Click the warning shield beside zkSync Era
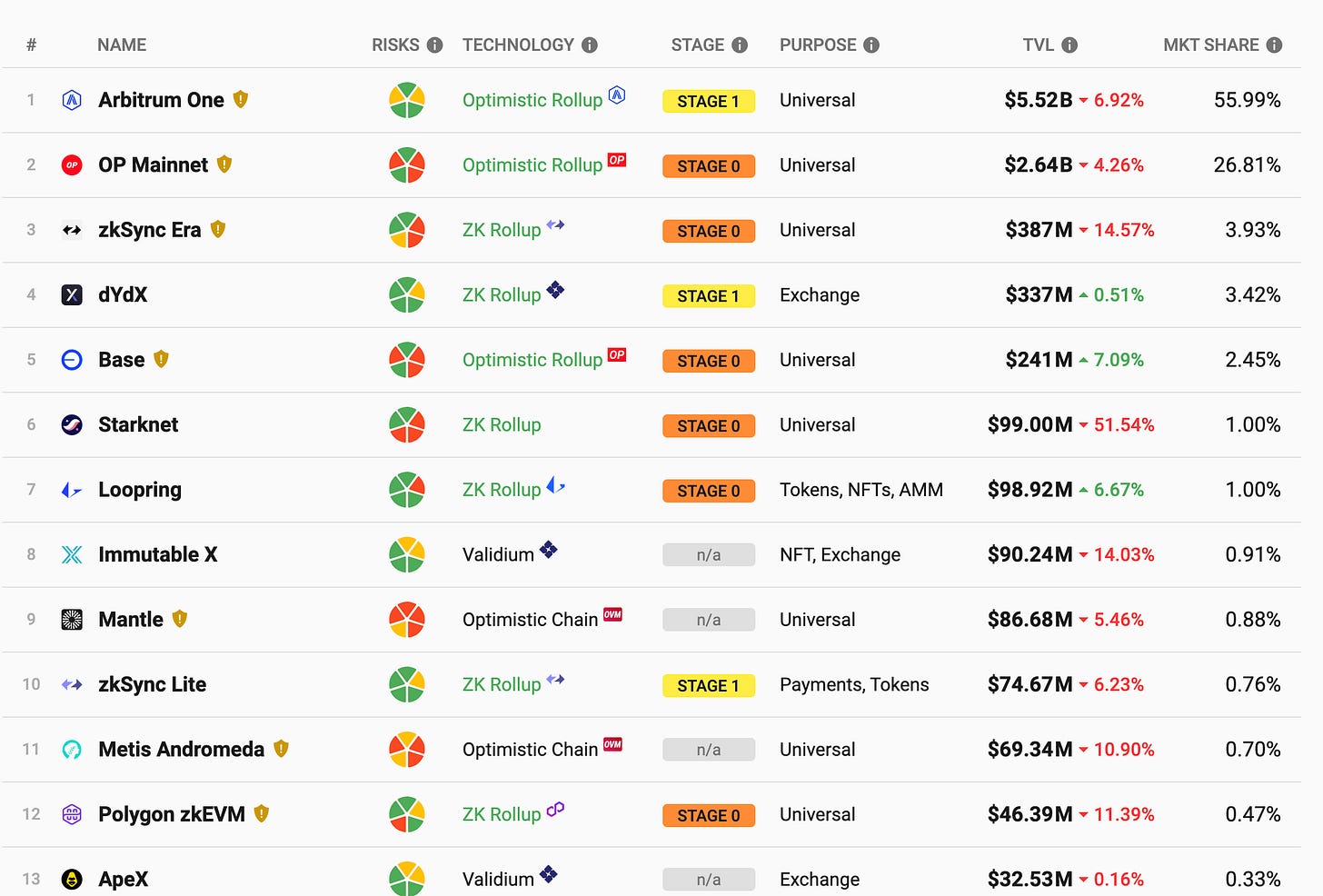 point(217,229)
